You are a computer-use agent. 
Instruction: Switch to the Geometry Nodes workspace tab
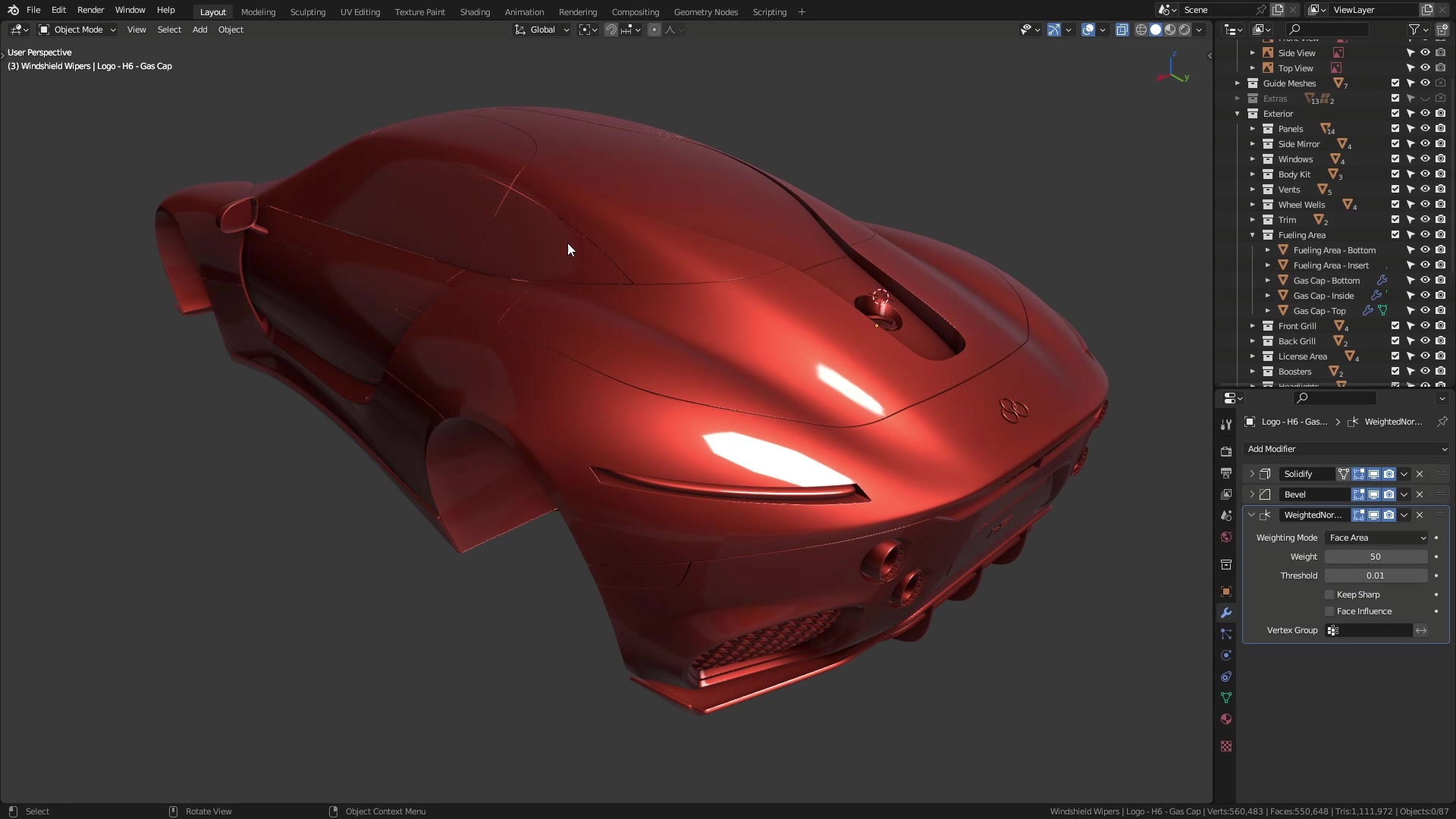(706, 11)
